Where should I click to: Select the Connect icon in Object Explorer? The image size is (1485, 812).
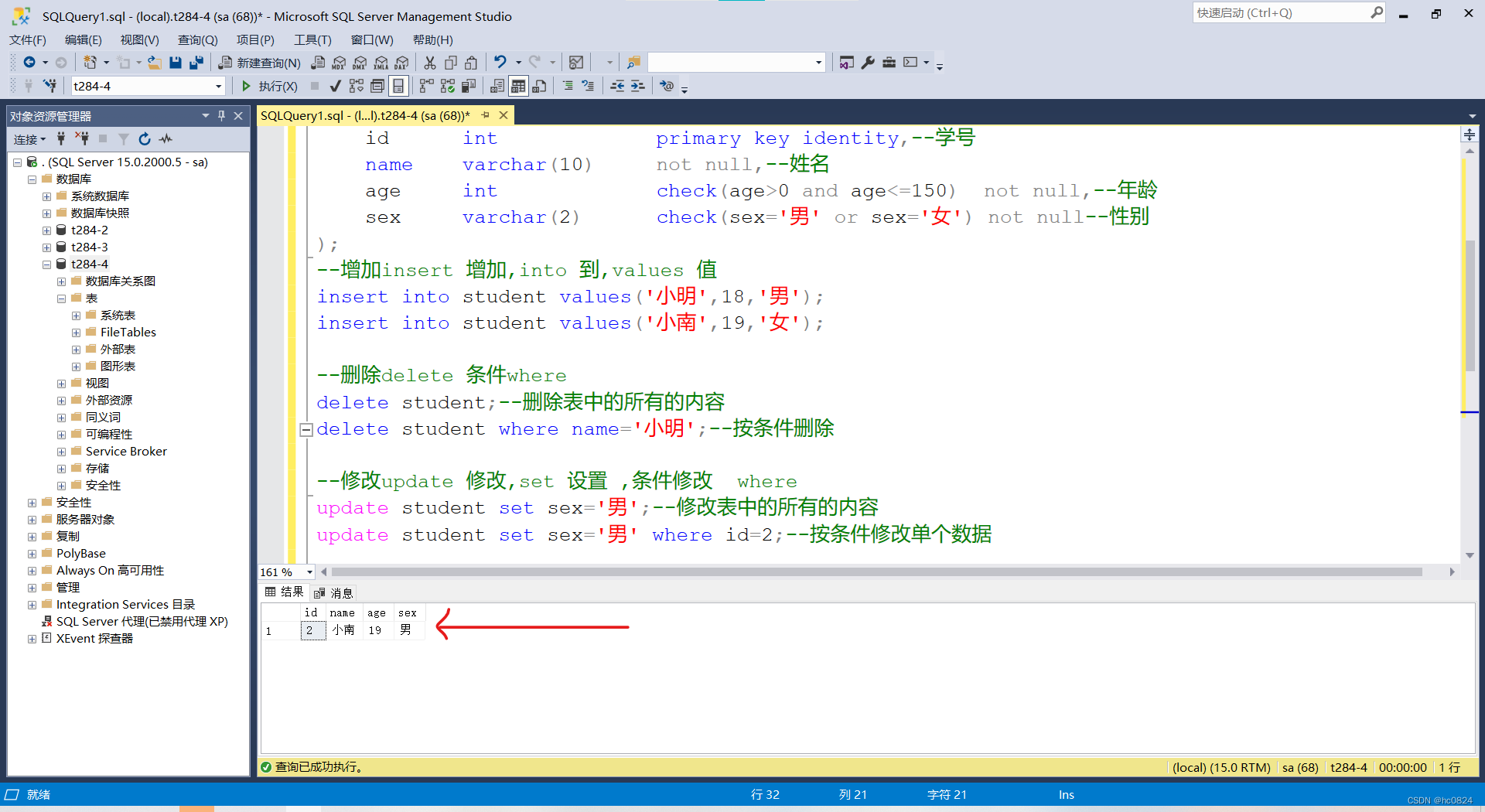tap(60, 139)
